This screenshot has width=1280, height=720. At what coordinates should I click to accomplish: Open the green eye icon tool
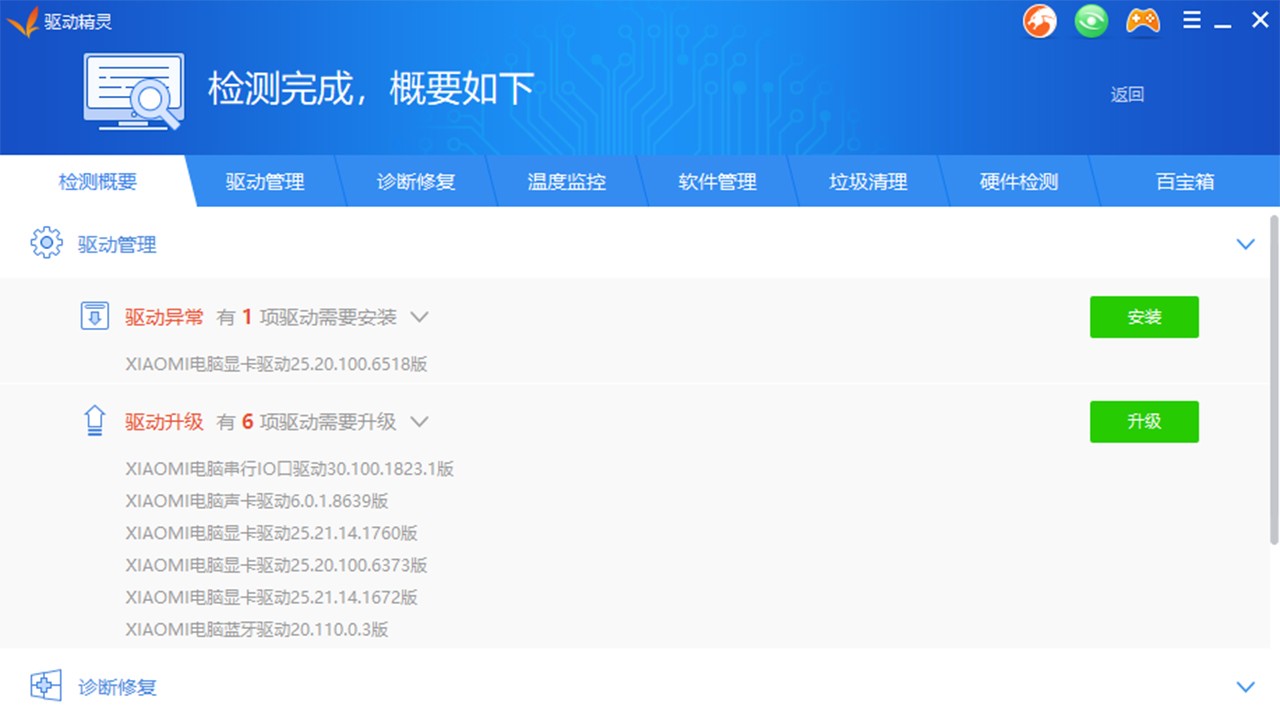click(x=1091, y=21)
